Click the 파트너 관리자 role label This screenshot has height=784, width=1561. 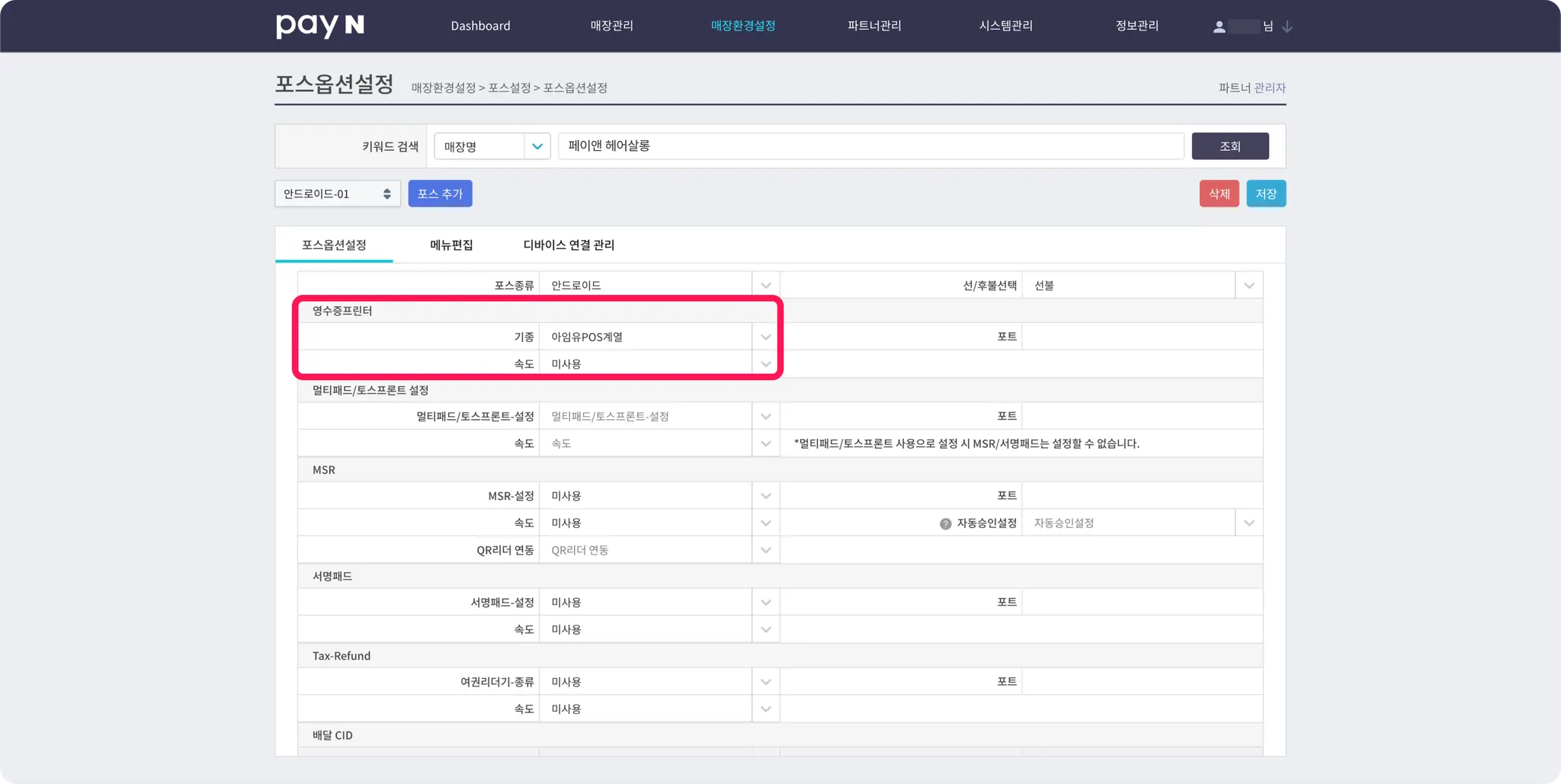pos(1252,88)
